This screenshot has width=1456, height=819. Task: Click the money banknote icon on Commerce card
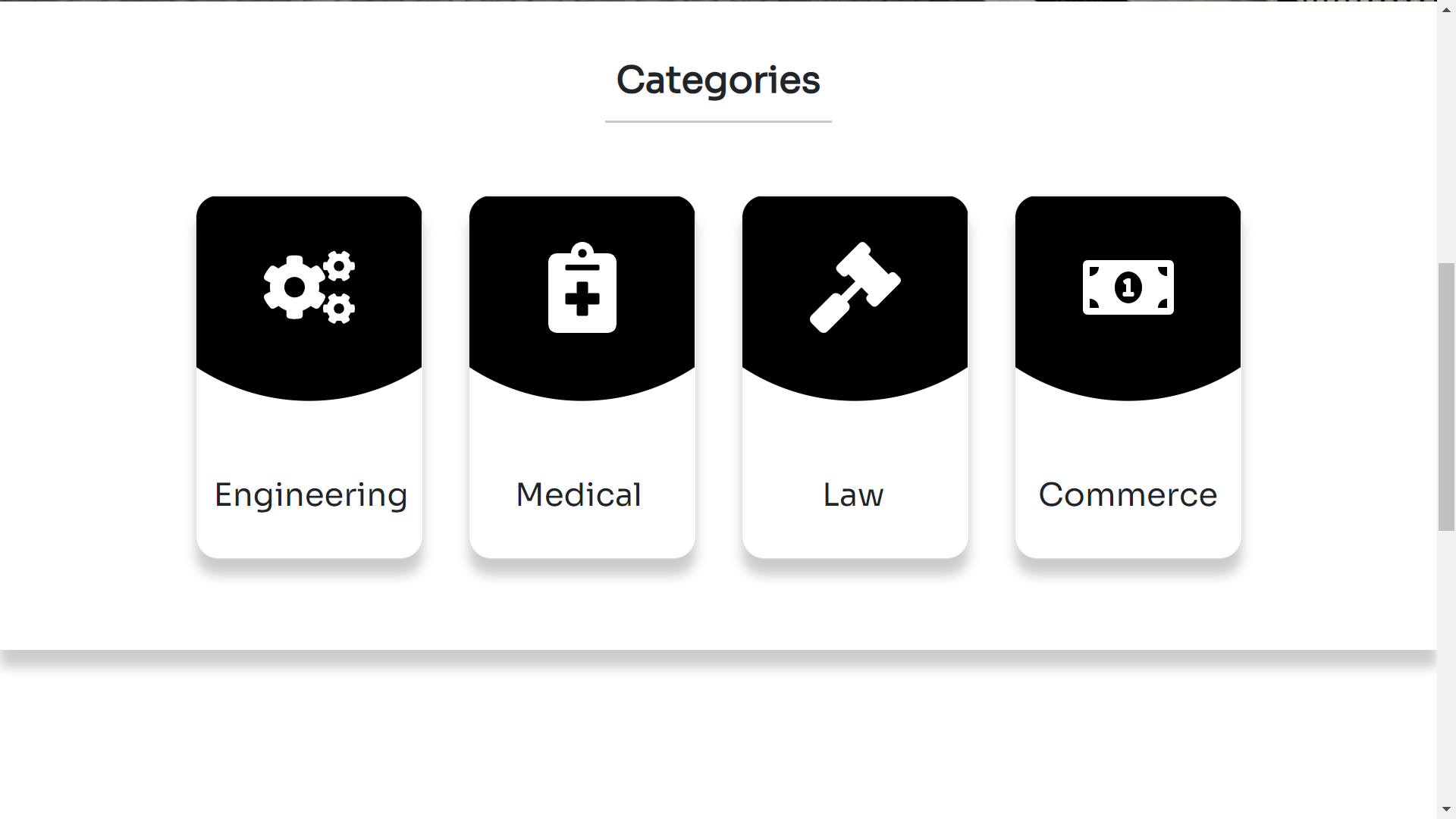coord(1128,287)
